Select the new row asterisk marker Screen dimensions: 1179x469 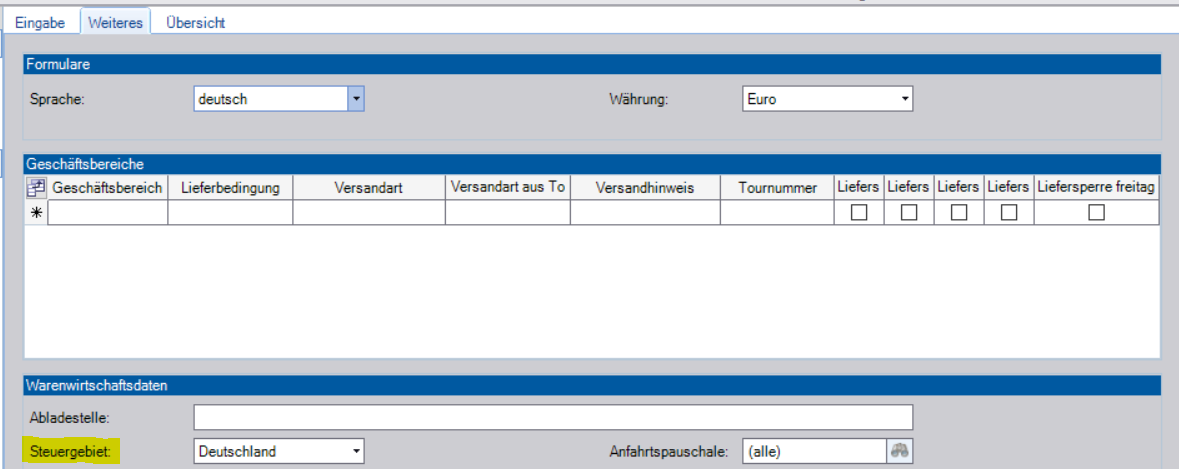coord(36,212)
